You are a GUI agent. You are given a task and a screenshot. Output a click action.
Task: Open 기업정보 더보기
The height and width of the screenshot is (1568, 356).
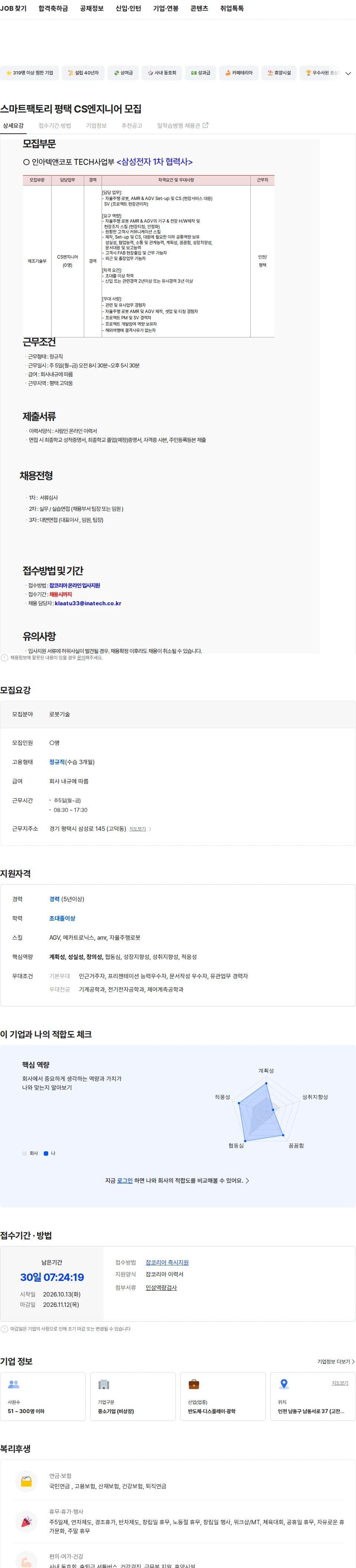335,1362
